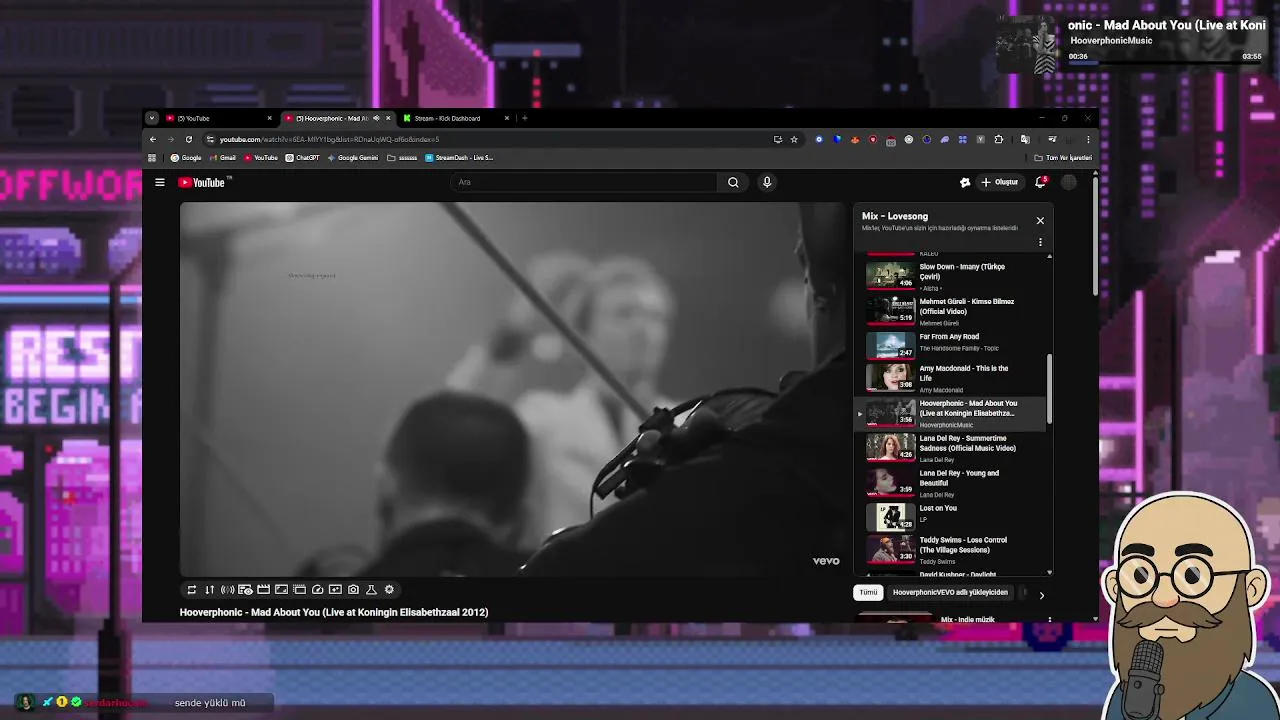Start voice search with microphone icon
Image resolution: width=1280 pixels, height=720 pixels.
pyautogui.click(x=767, y=182)
